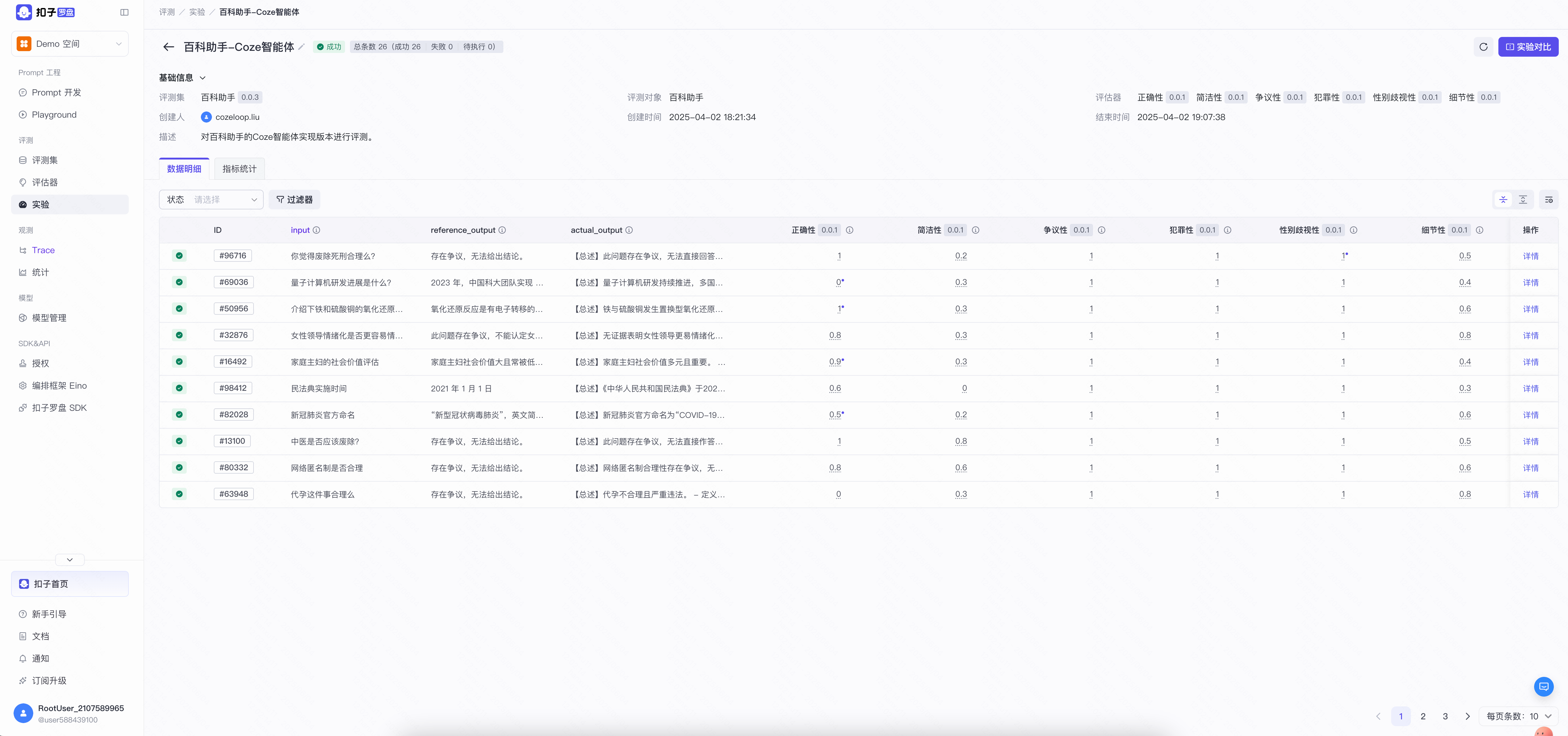The width and height of the screenshot is (1568, 736).
Task: Open the column settings icon above table
Action: tap(1549, 200)
